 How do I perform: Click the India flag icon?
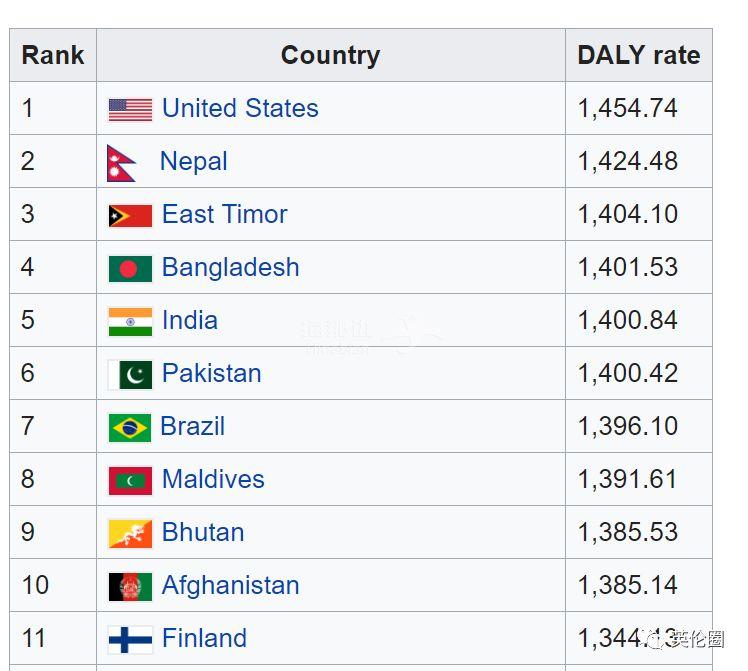click(x=130, y=322)
